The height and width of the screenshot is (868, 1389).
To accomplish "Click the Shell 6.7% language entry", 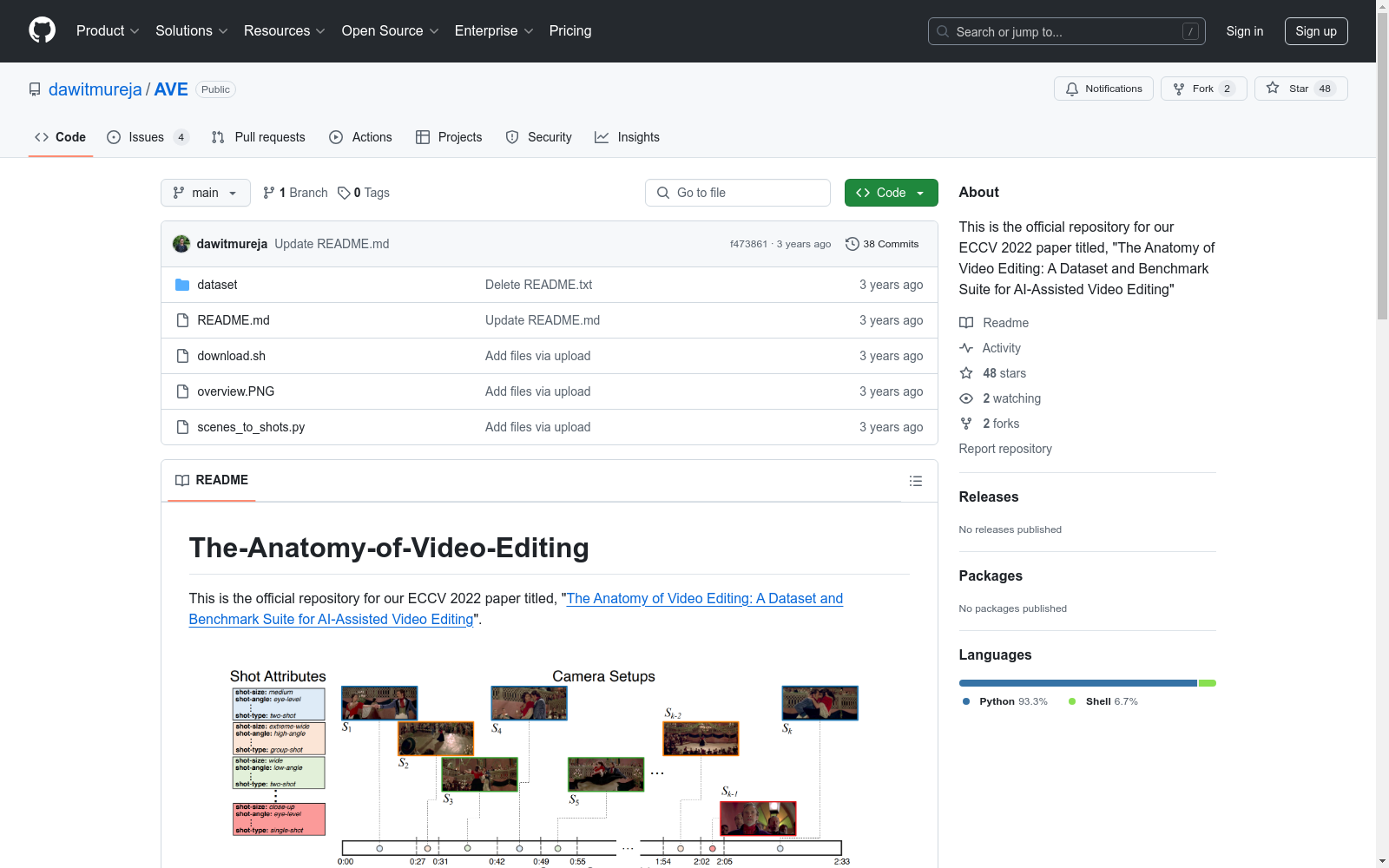I will point(1103,701).
